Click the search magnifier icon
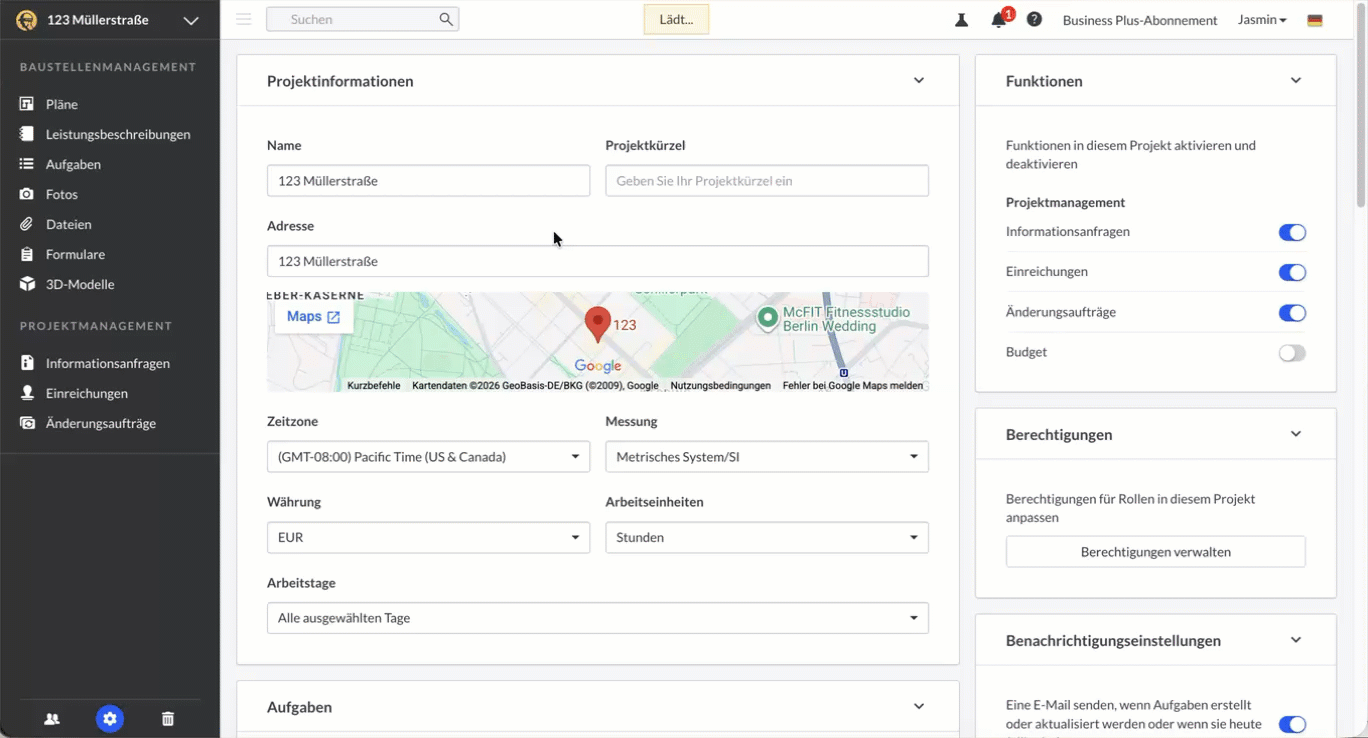 pyautogui.click(x=446, y=20)
